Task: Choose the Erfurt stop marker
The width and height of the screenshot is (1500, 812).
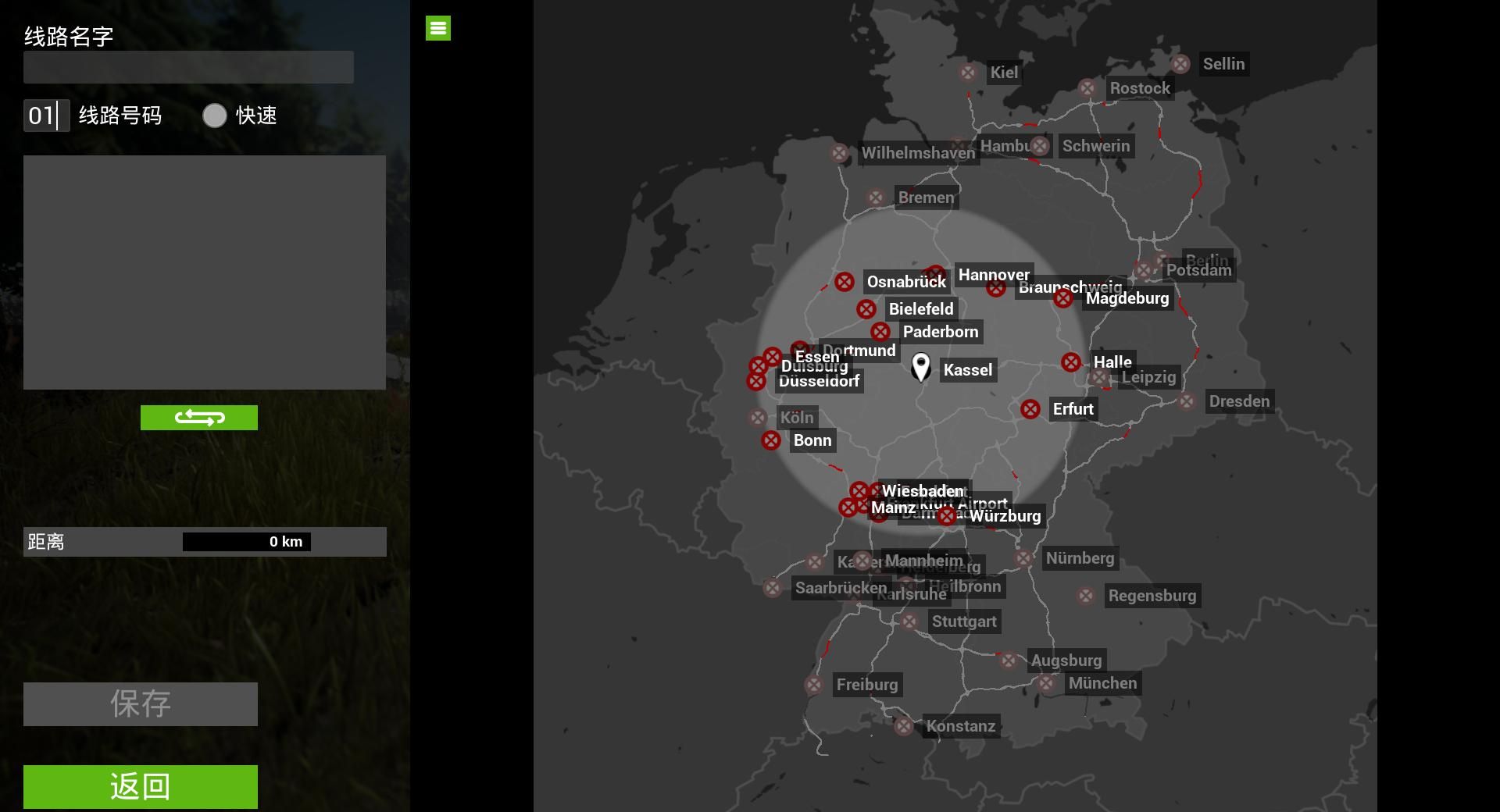Action: (1030, 409)
